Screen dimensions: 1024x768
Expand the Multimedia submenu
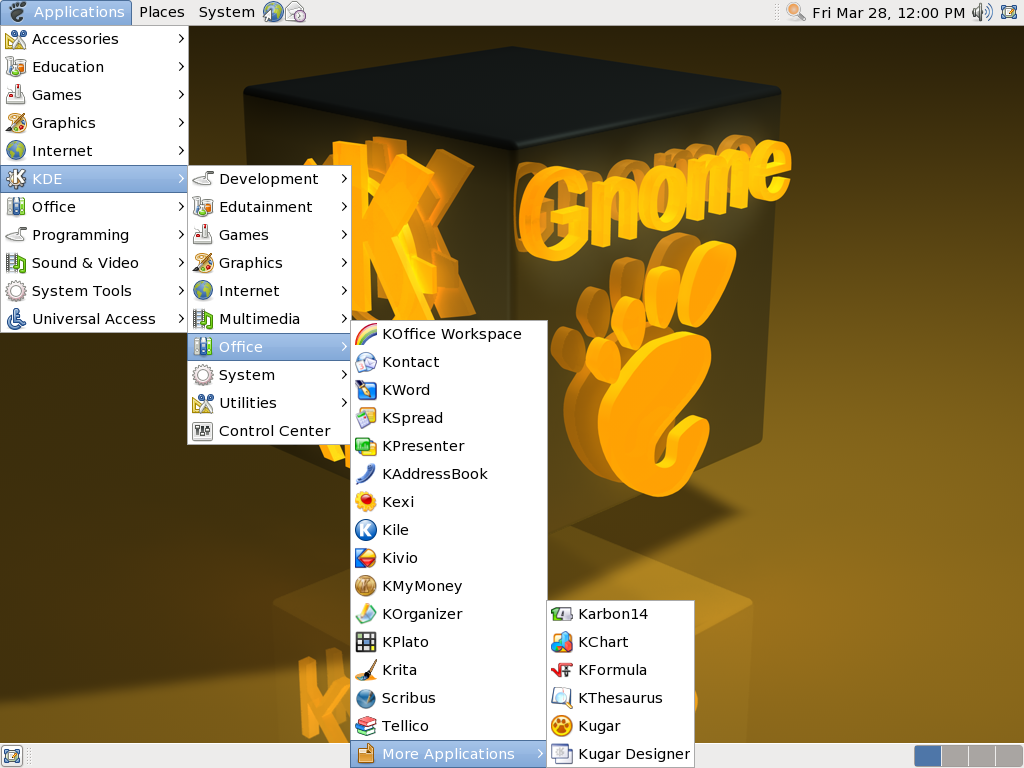pyautogui.click(x=259, y=319)
